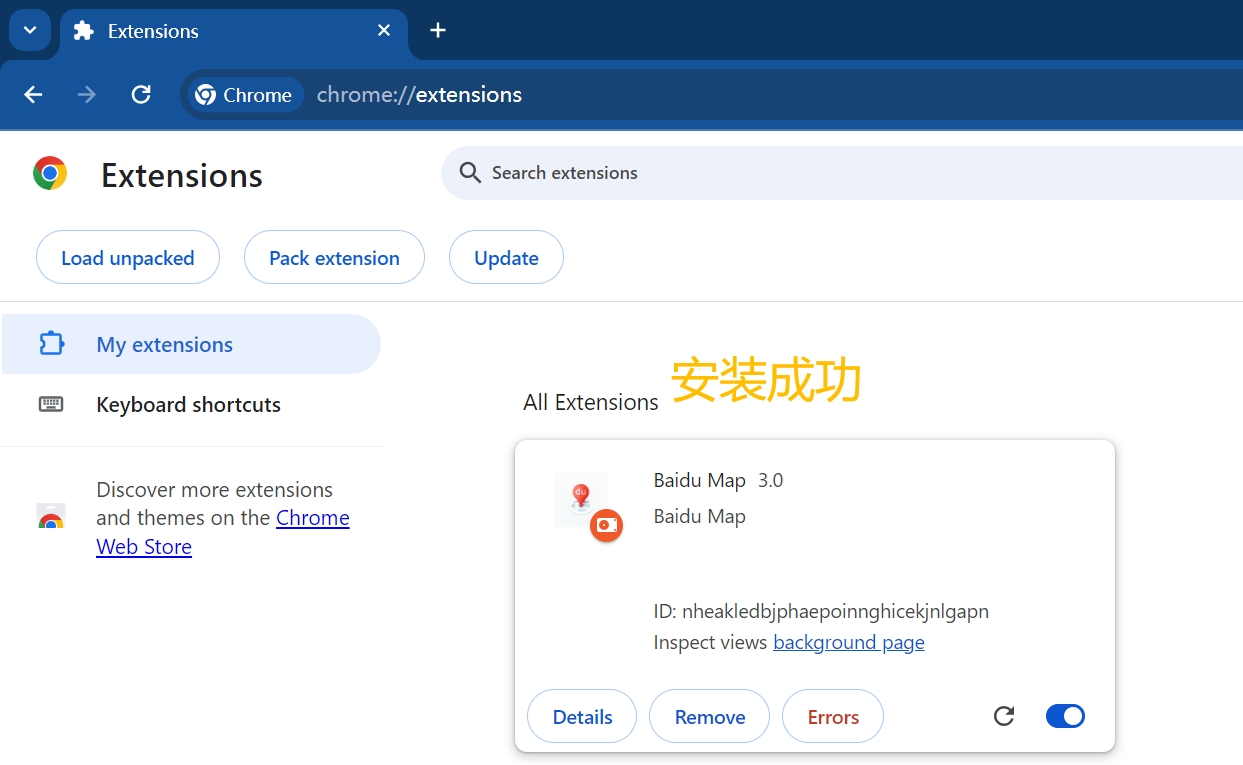Click the Update button
Image resolution: width=1243 pixels, height=765 pixels.
click(506, 258)
